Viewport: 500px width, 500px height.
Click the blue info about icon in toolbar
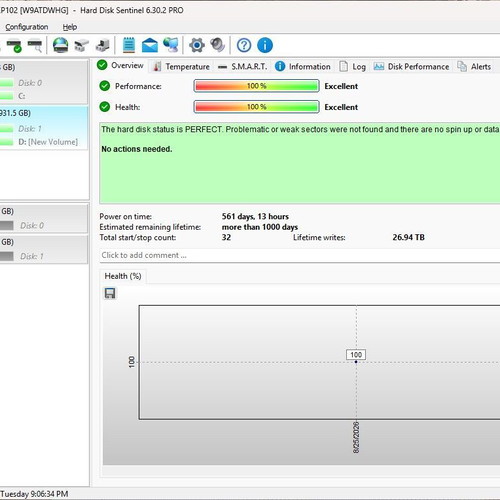[265, 45]
